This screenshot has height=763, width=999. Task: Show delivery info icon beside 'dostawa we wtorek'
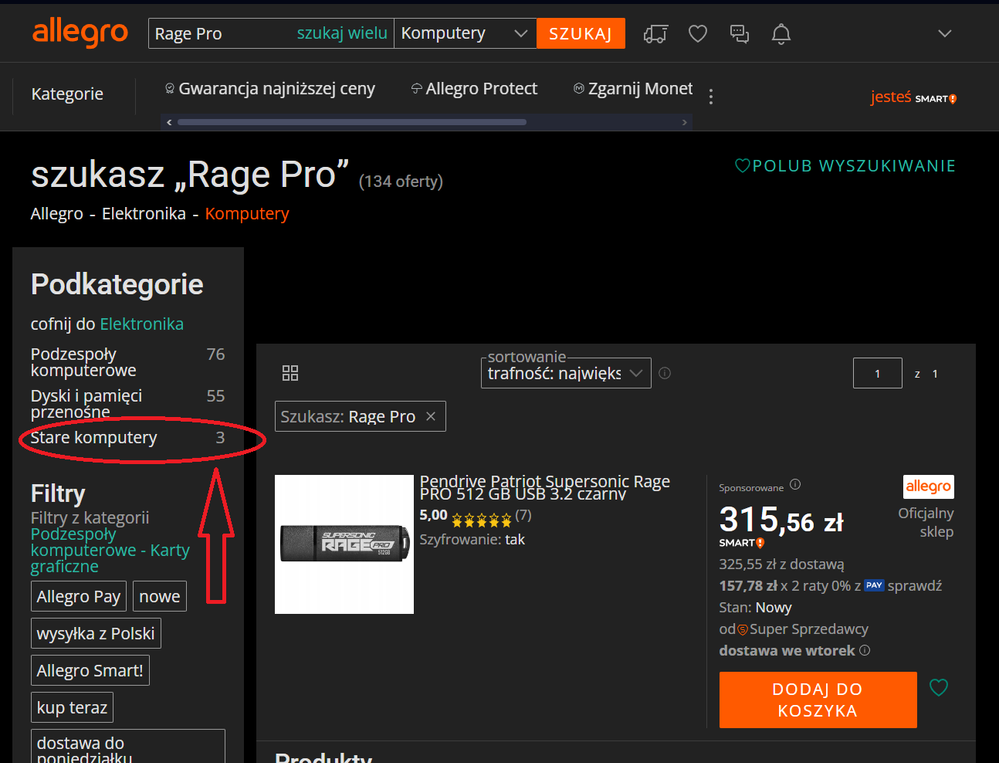point(865,650)
